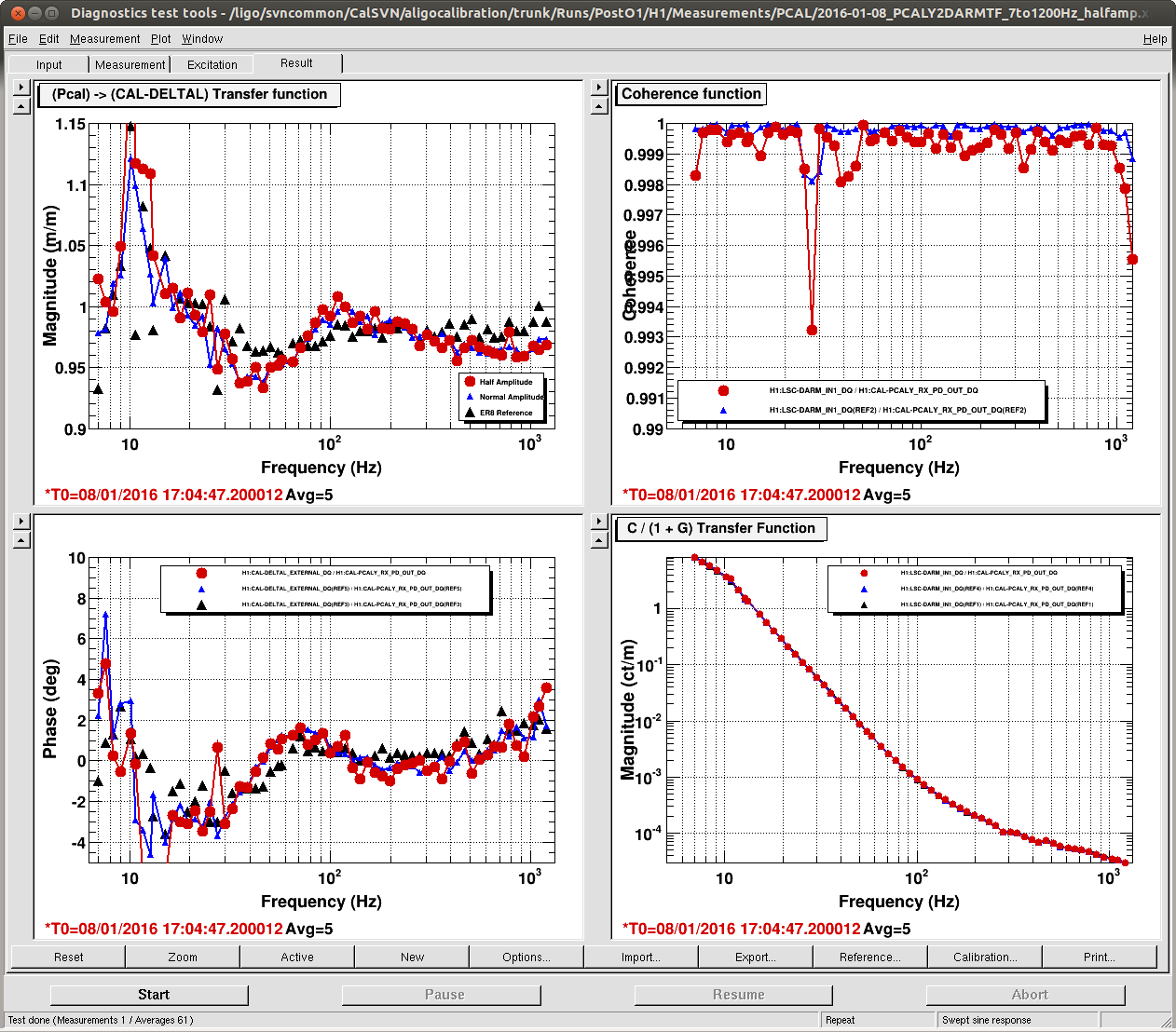Click T0 timestamp under the Coherence plot
The image size is (1176, 1032).
[x=742, y=495]
